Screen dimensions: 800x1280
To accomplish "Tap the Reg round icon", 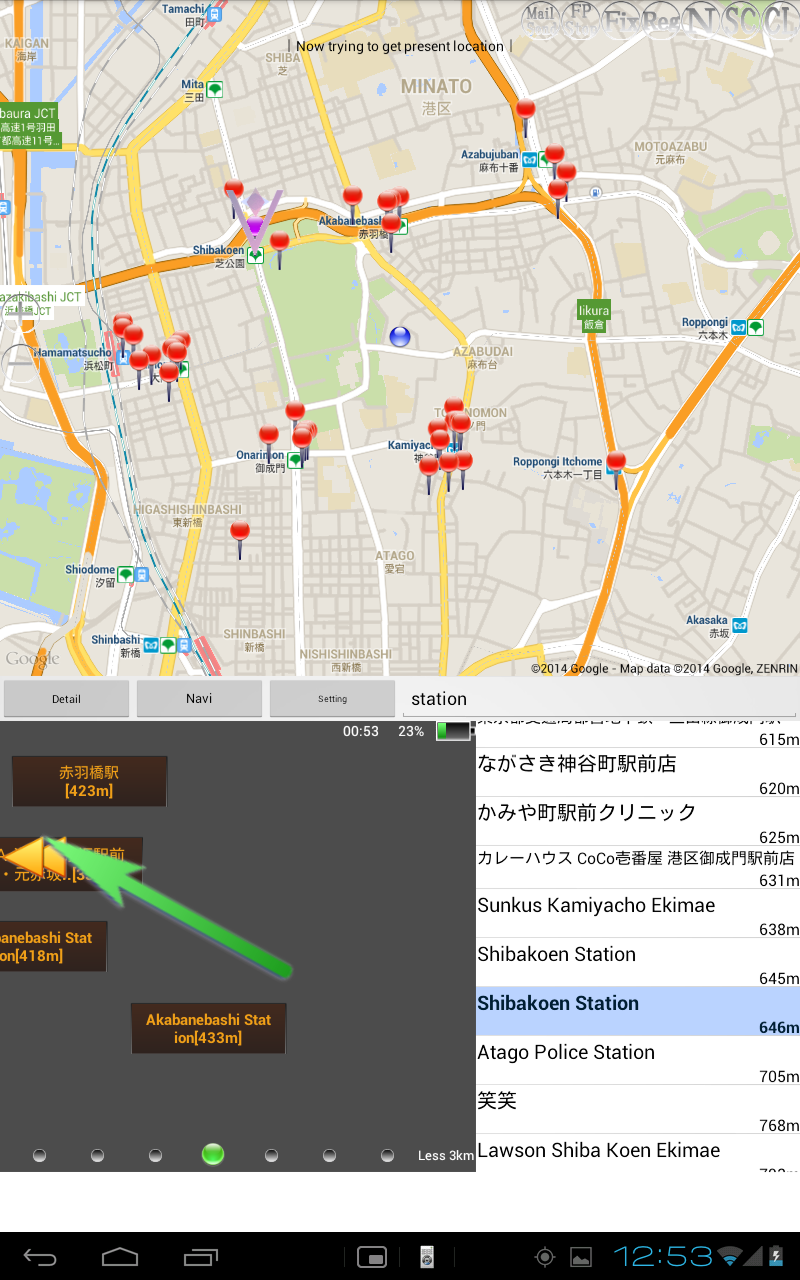I will 660,19.
